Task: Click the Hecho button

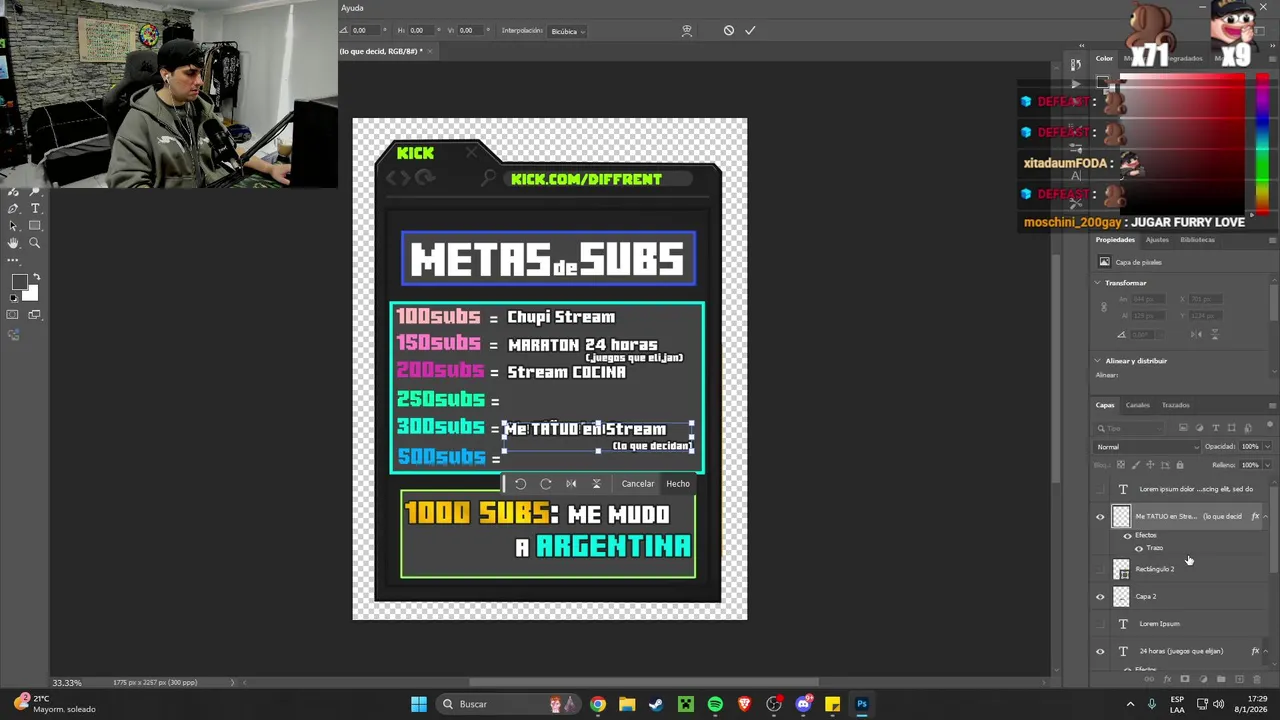Action: coord(678,484)
